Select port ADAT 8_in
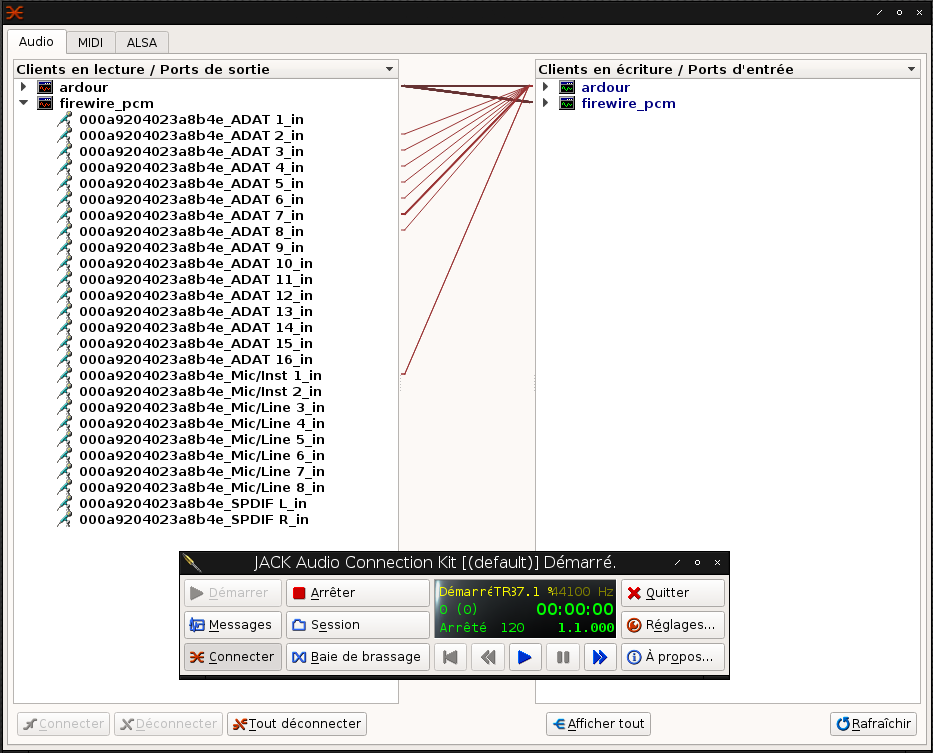This screenshot has width=933, height=753. (x=192, y=232)
